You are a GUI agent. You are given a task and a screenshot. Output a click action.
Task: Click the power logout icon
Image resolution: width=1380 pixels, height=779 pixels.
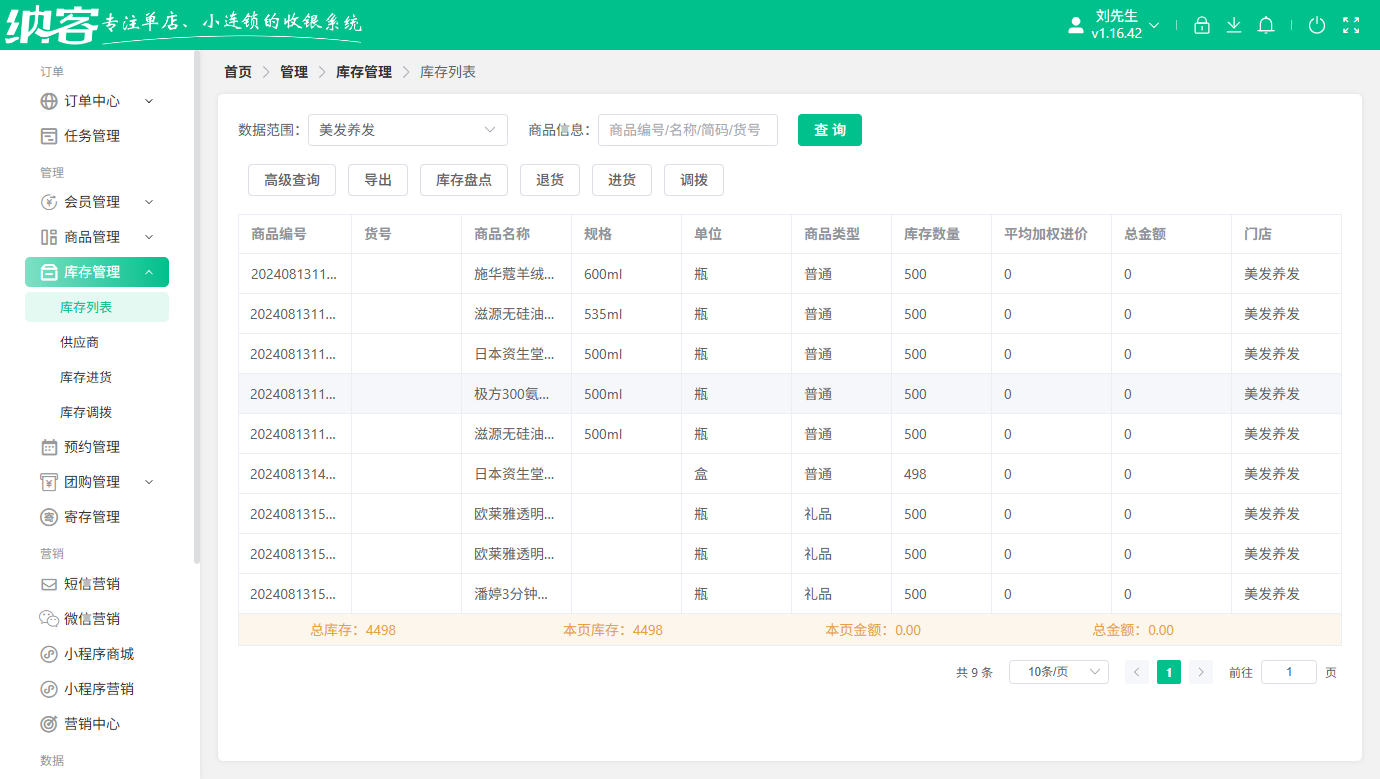coord(1317,25)
